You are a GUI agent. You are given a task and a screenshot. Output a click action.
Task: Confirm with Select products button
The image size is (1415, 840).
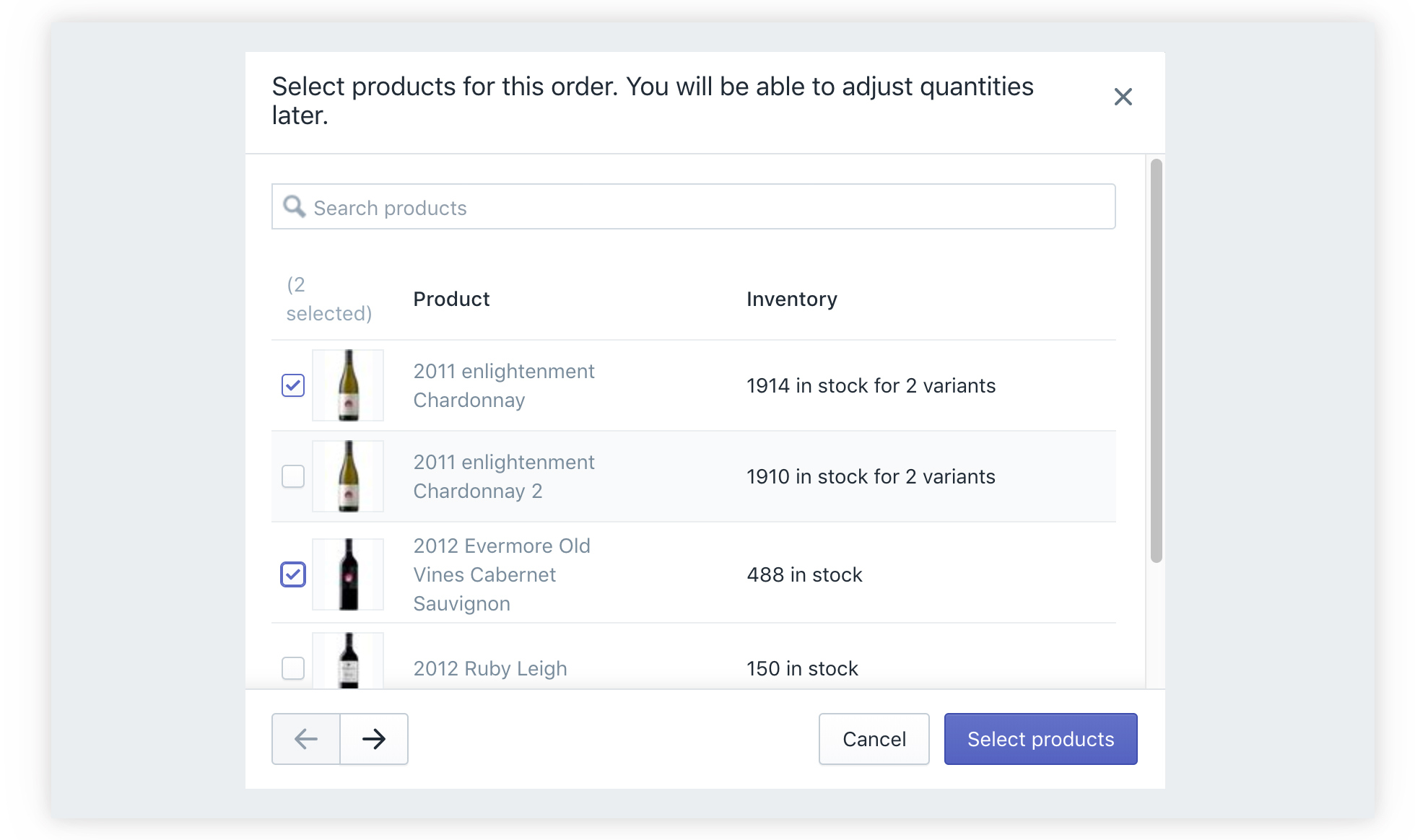pos(1040,738)
